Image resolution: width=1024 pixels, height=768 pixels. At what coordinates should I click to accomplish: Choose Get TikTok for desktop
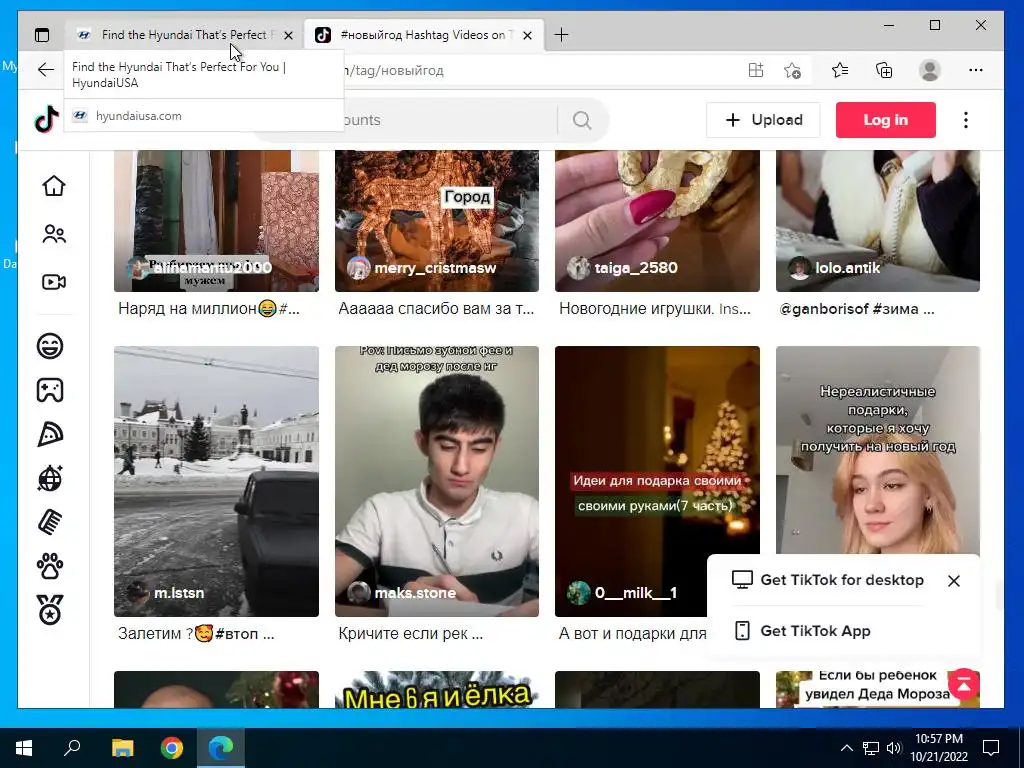(x=827, y=580)
